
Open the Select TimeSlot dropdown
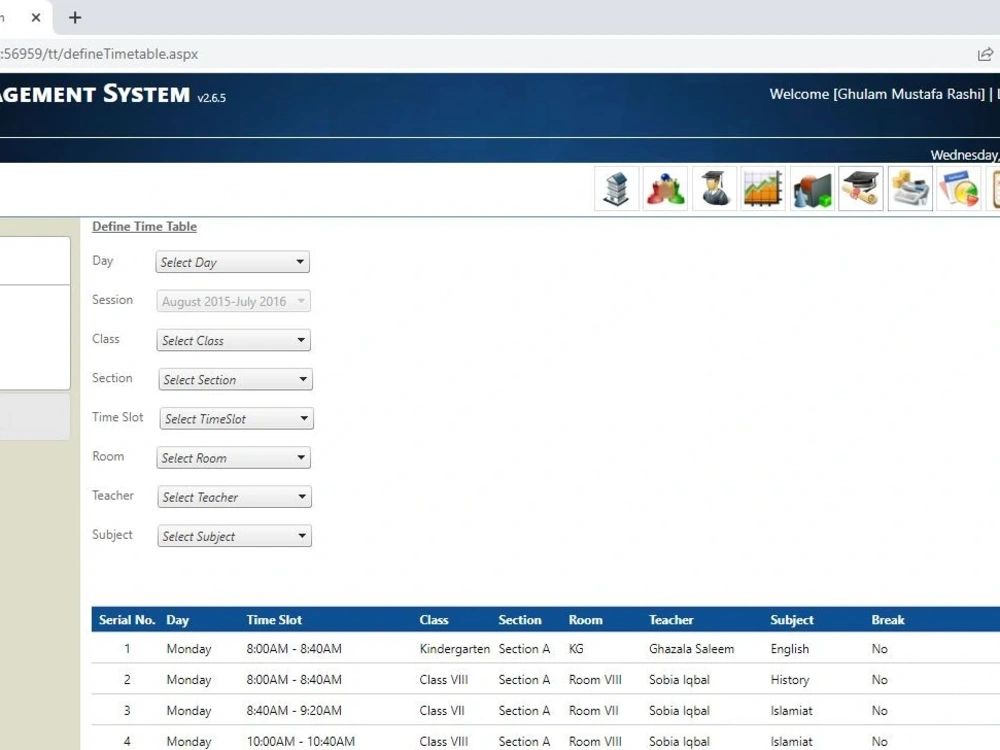(x=237, y=419)
